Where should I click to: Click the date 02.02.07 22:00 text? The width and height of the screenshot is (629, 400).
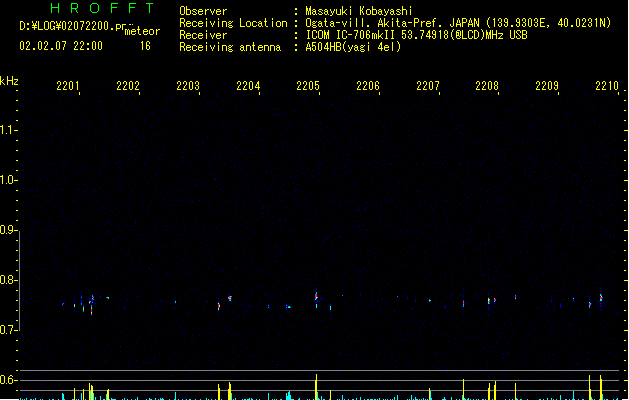61,46
